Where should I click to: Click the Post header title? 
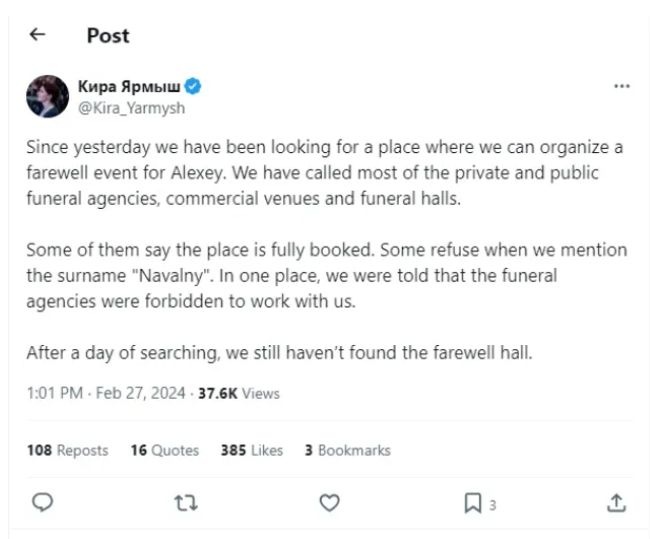coord(108,36)
